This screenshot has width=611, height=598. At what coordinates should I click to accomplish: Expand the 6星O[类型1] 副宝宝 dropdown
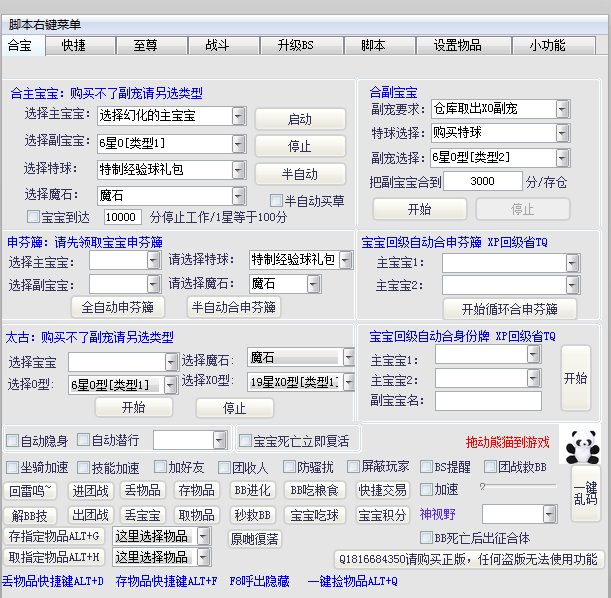[238, 144]
